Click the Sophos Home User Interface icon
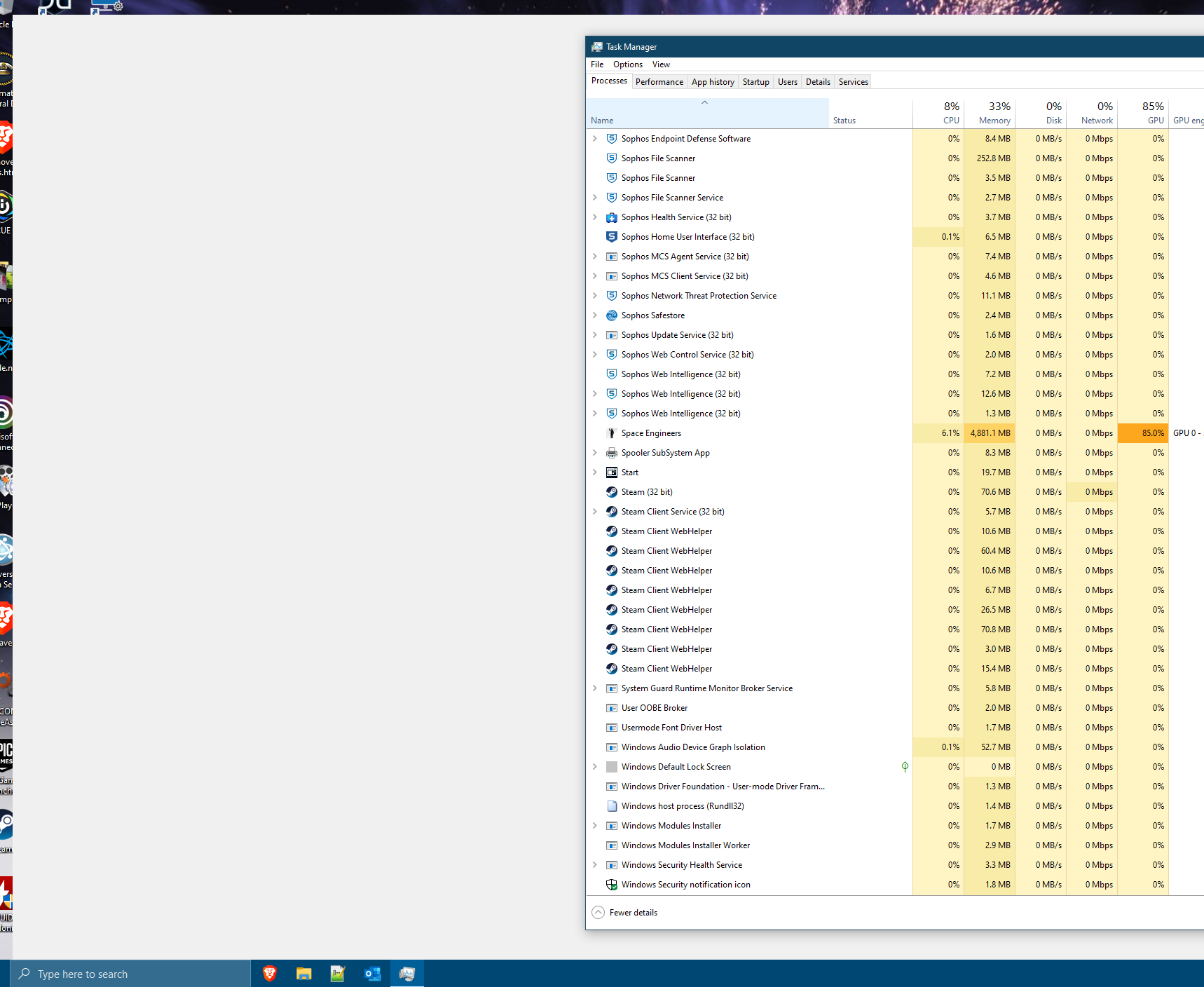 pyautogui.click(x=611, y=237)
